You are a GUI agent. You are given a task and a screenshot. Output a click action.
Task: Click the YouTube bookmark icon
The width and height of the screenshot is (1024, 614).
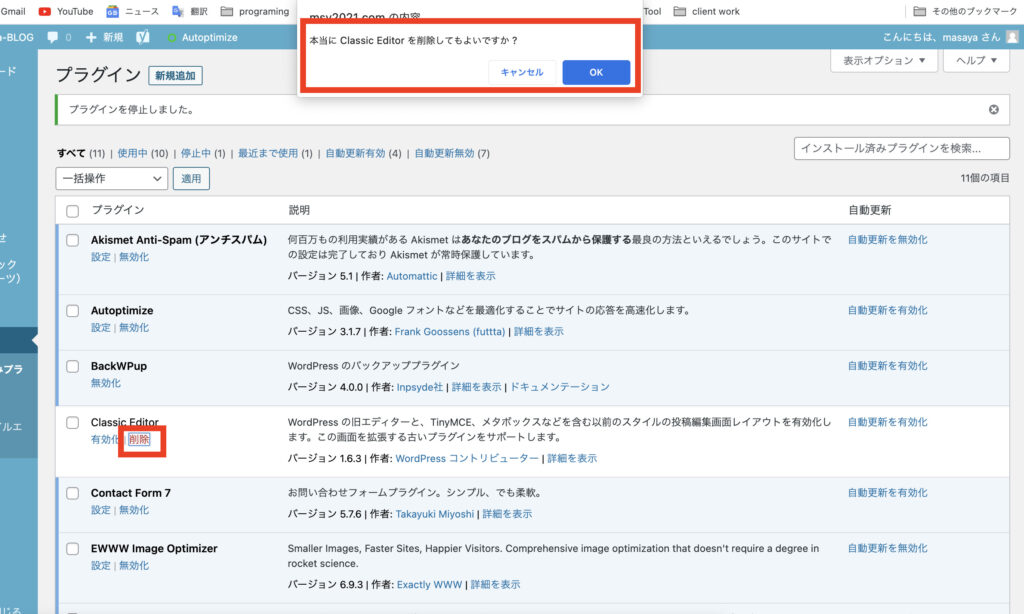click(44, 11)
